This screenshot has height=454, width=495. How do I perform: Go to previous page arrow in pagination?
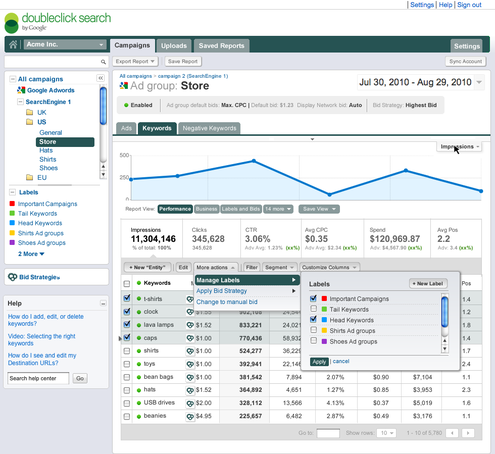(452, 433)
